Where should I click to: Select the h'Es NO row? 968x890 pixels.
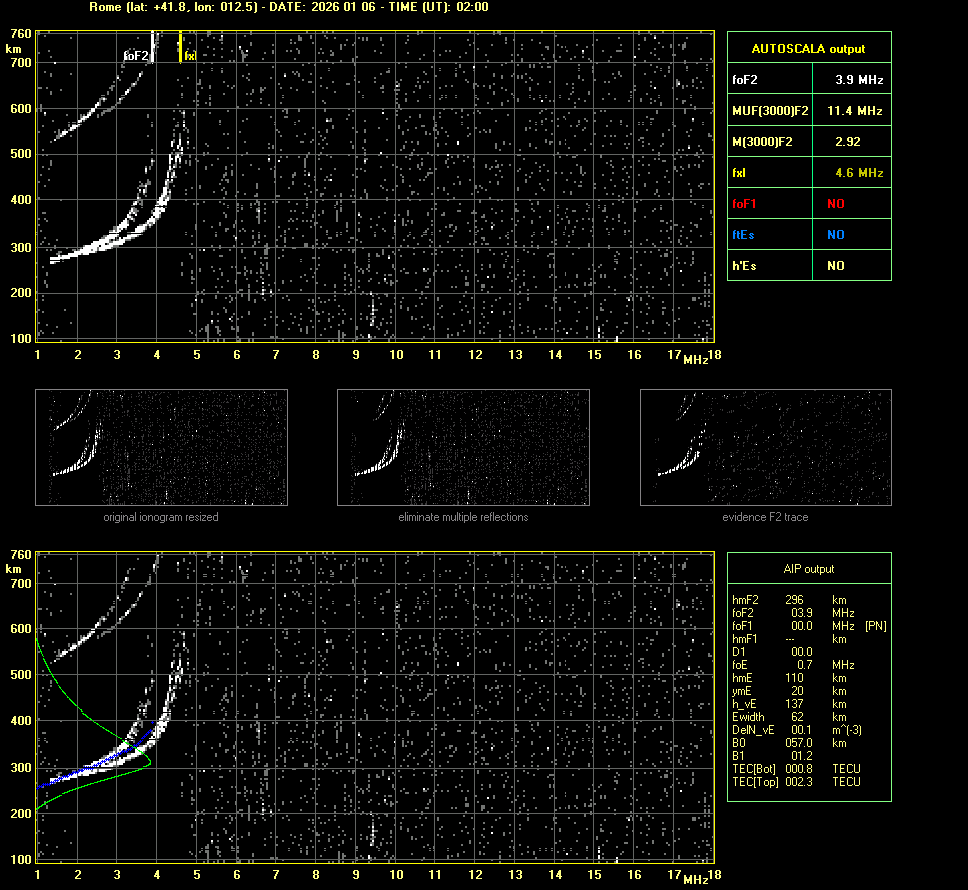point(808,266)
